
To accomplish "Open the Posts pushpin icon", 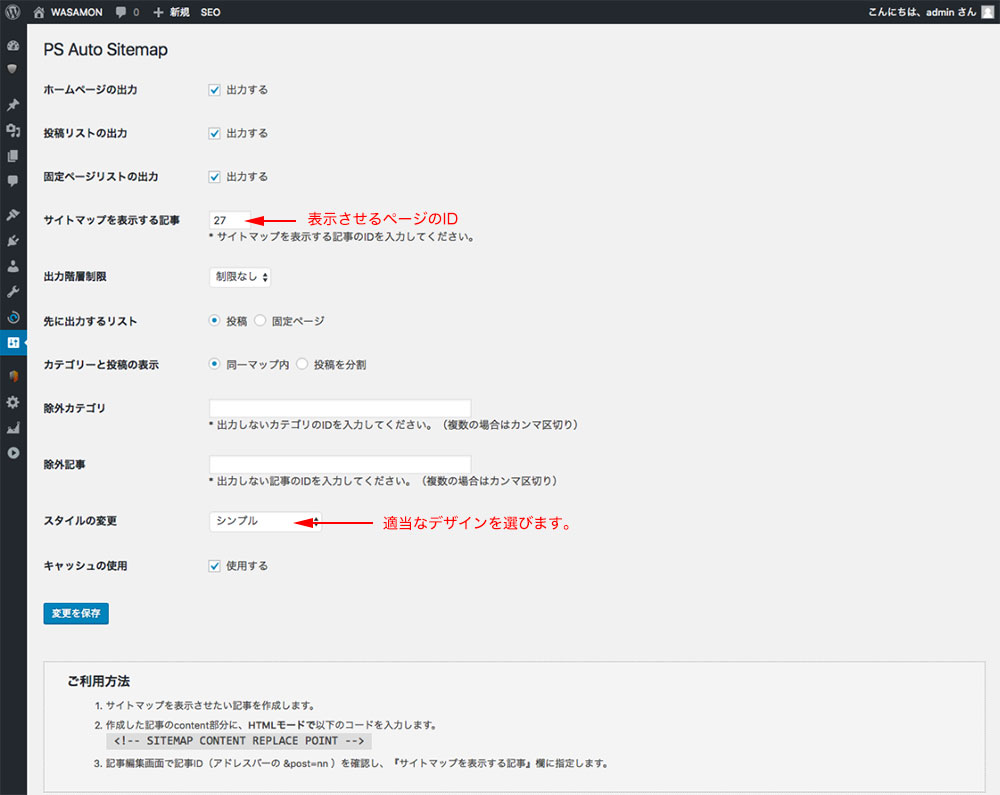I will [x=13, y=105].
